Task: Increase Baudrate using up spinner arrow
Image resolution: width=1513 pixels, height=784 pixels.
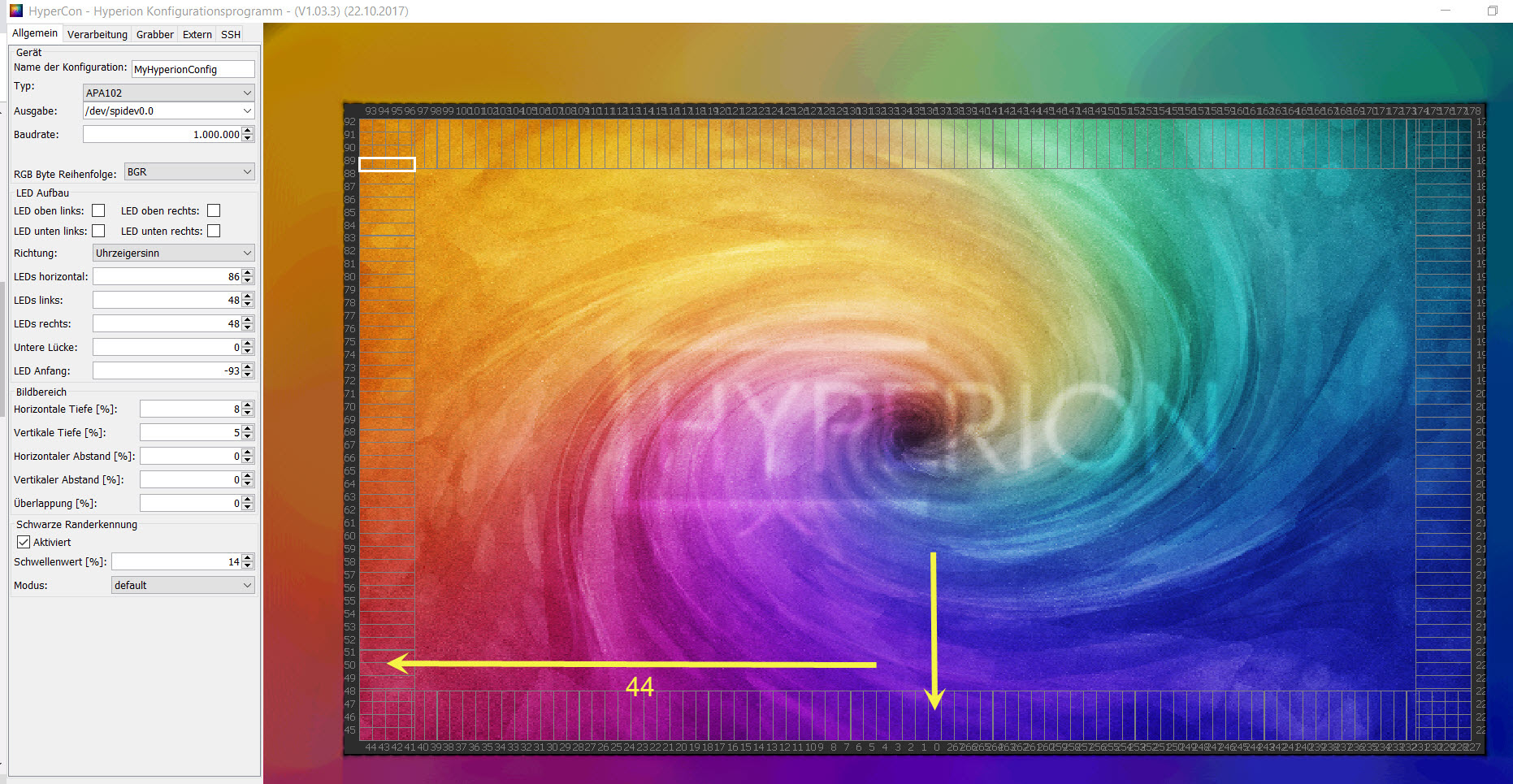Action: (248, 131)
